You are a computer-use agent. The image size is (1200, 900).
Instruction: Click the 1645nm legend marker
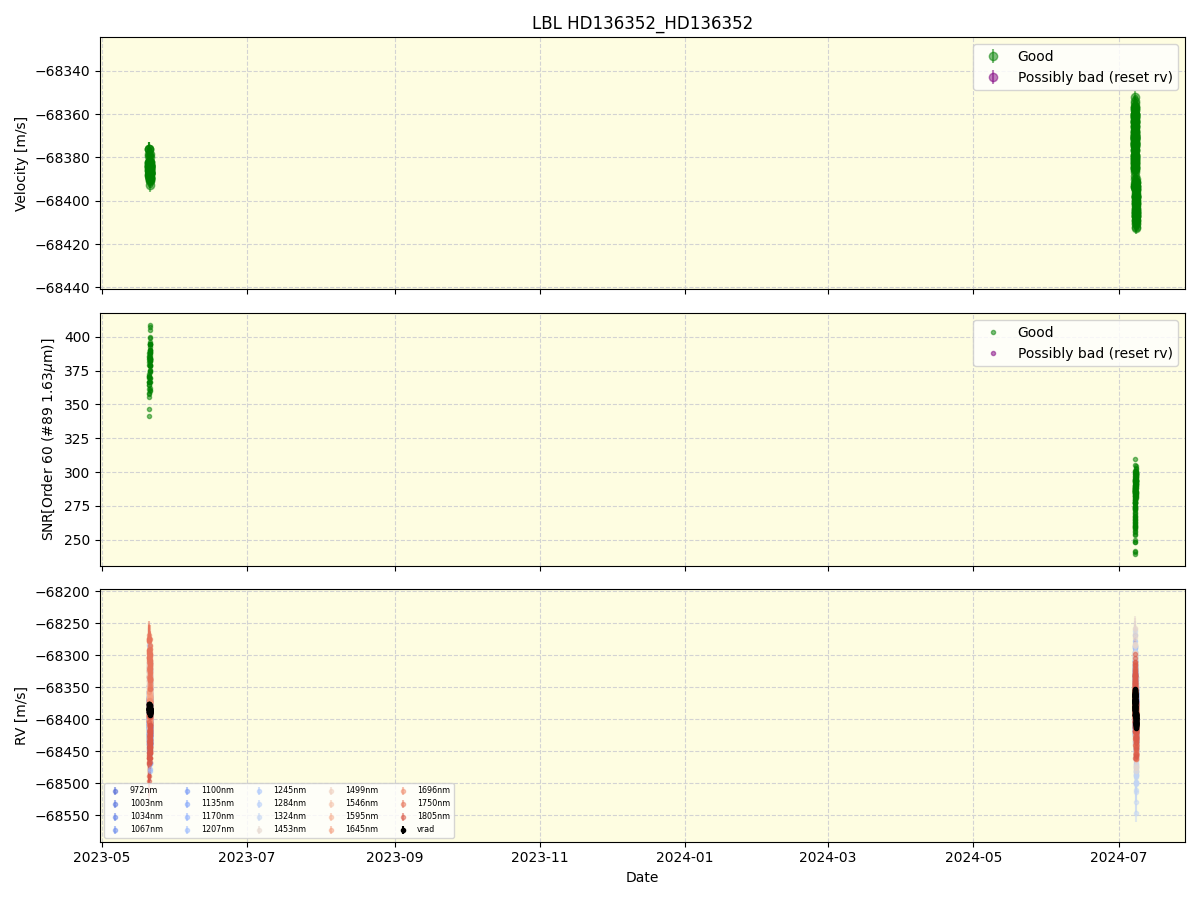click(331, 830)
